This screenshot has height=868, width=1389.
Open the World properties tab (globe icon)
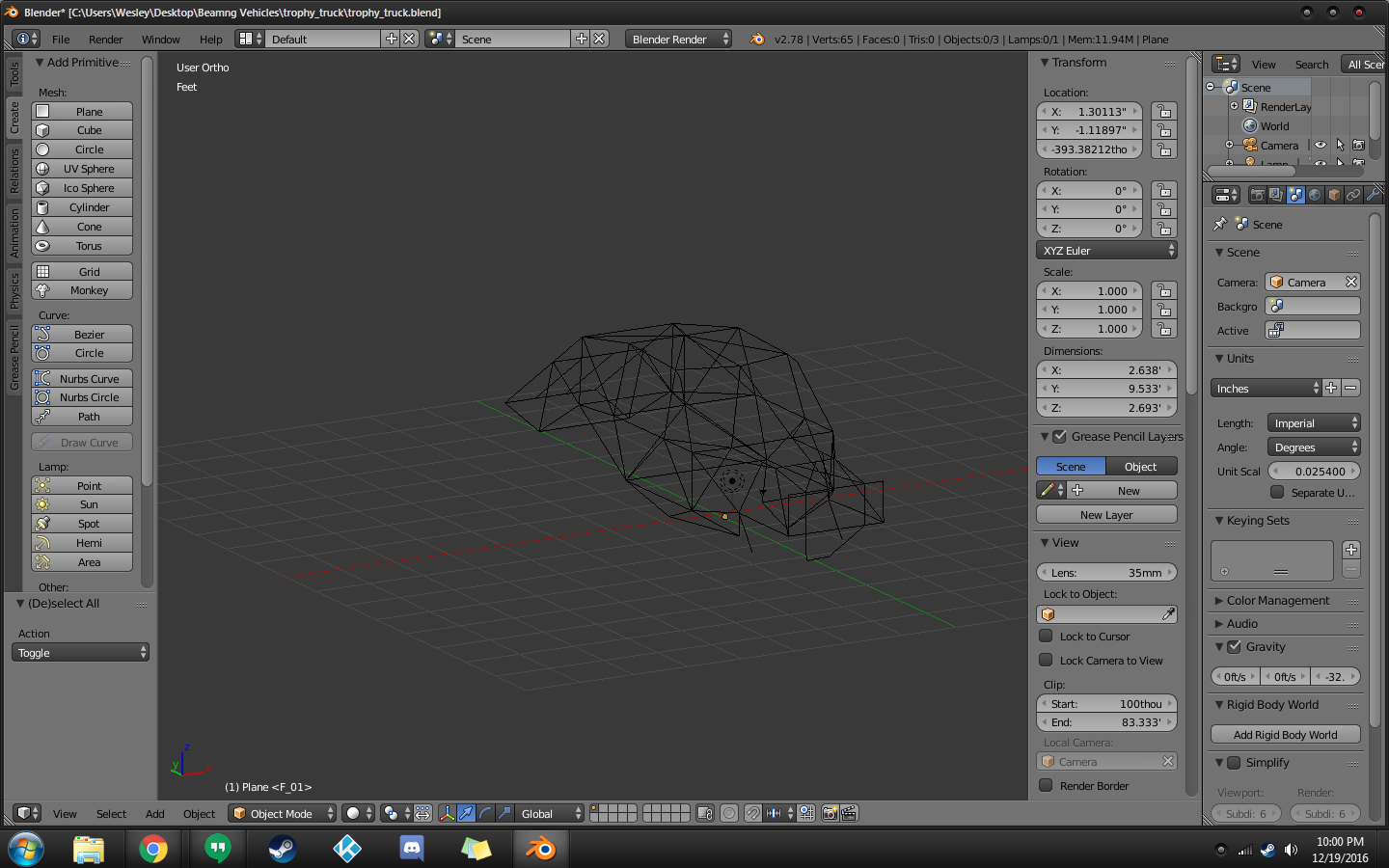1315,195
